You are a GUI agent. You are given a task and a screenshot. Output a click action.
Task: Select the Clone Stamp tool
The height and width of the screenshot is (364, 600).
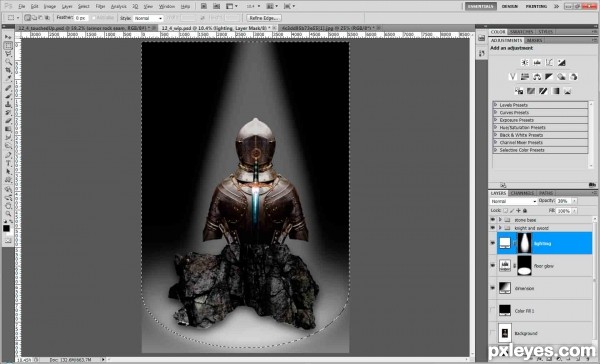pyautogui.click(x=8, y=104)
